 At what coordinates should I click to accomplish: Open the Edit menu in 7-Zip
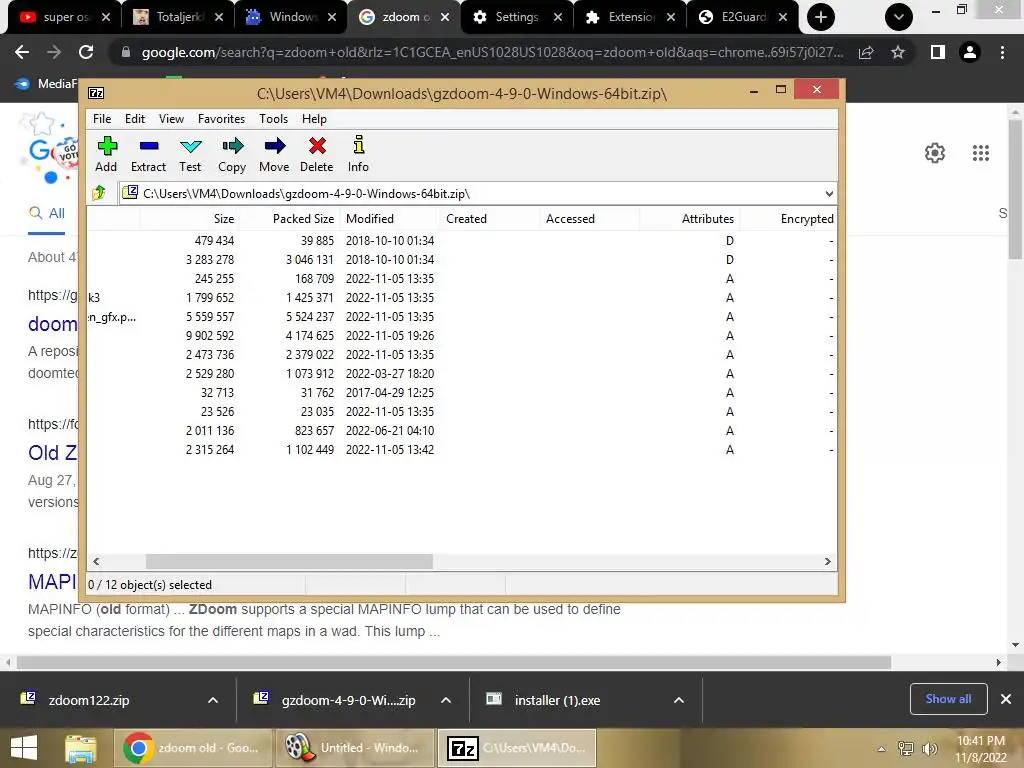coord(135,119)
